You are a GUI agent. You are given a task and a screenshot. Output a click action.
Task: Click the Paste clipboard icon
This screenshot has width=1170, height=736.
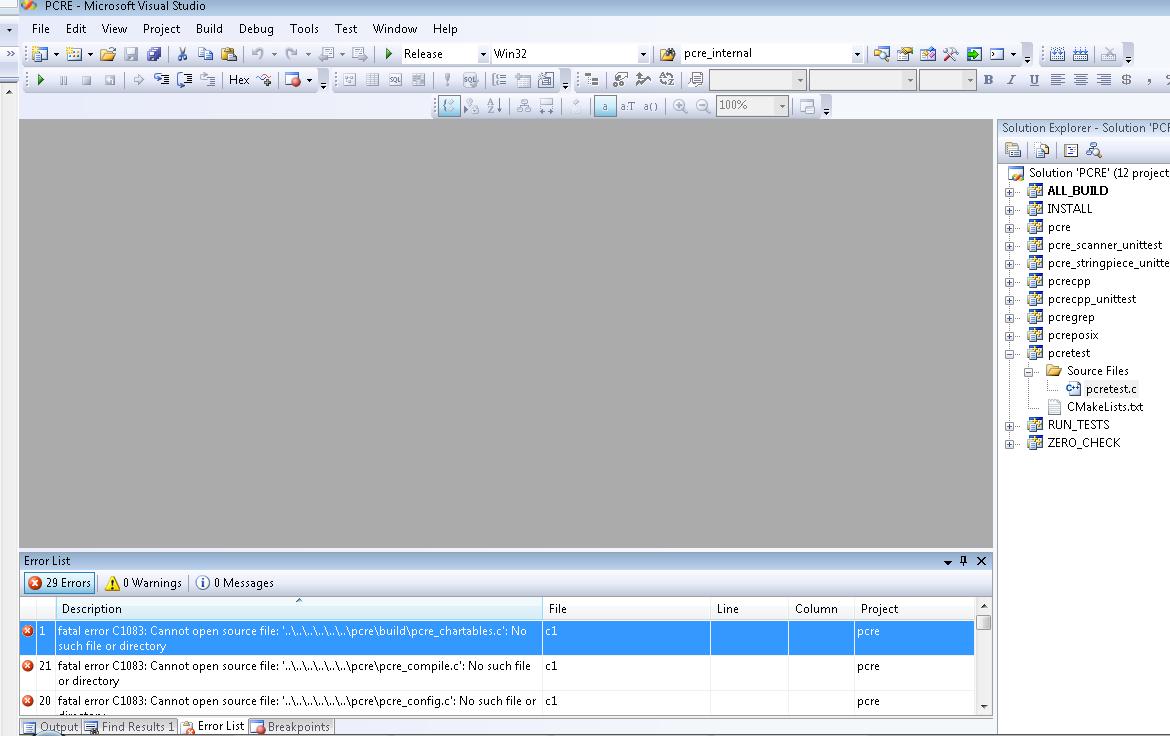pyautogui.click(x=229, y=54)
